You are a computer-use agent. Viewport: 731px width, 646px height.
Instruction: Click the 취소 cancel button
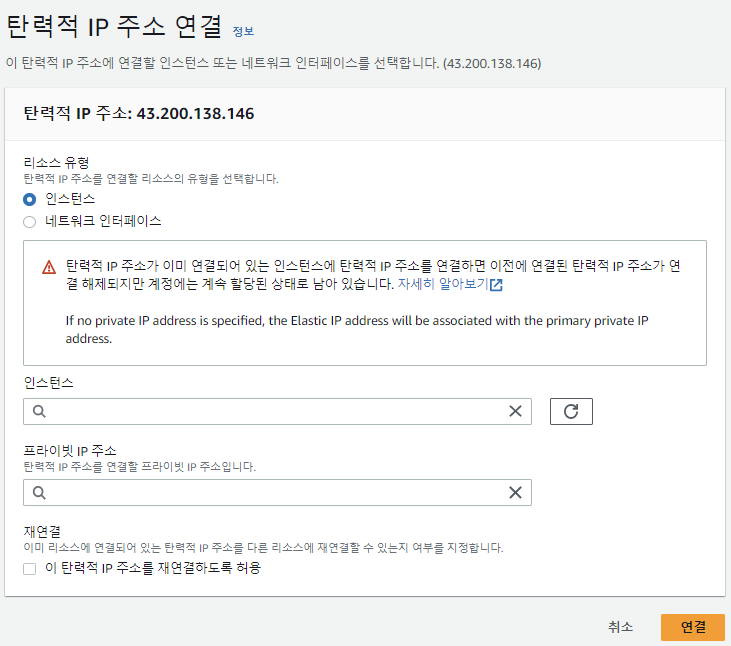click(621, 626)
